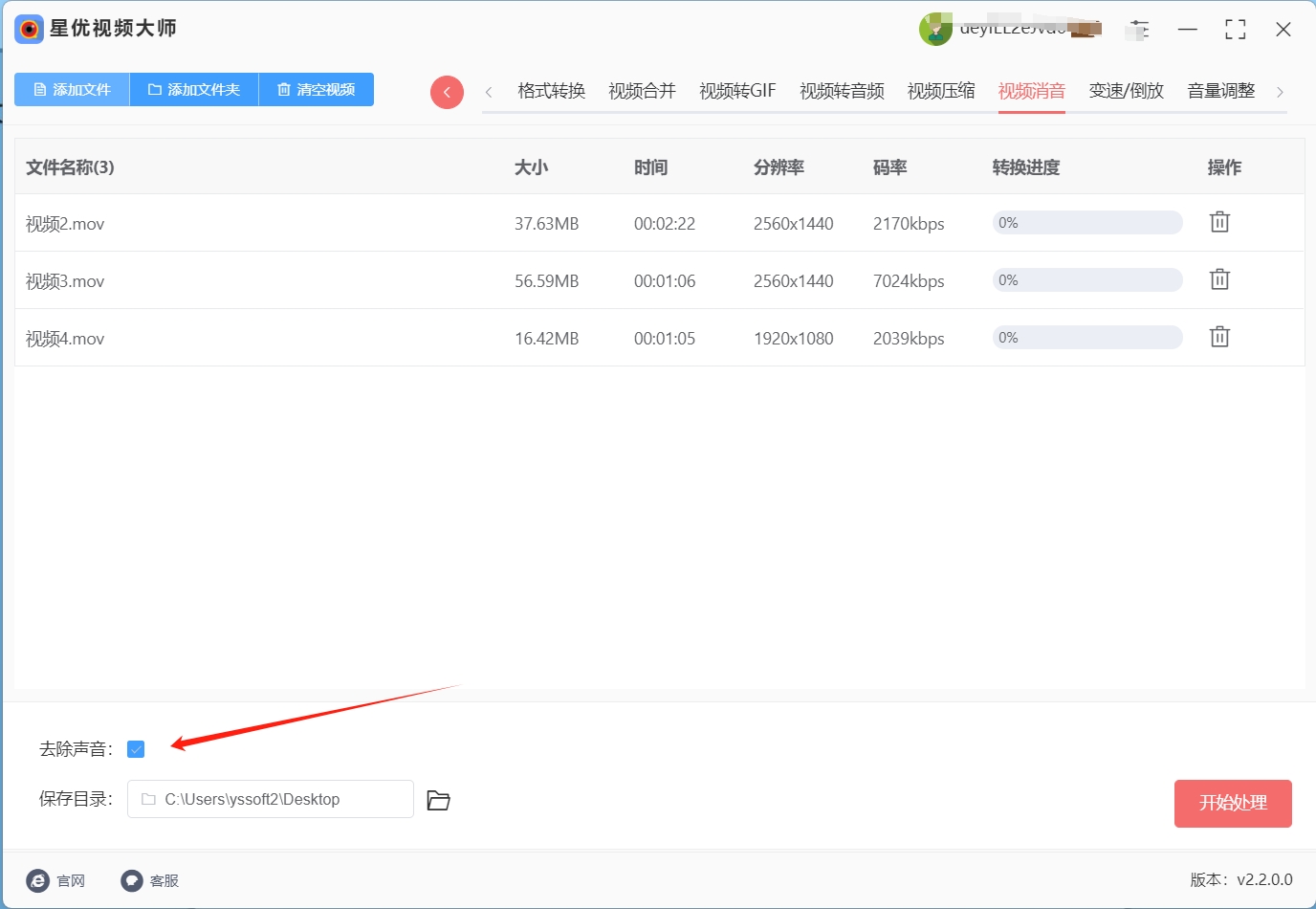Delete 视频2.mov with its trash icon
1316x909 pixels.
point(1219,222)
